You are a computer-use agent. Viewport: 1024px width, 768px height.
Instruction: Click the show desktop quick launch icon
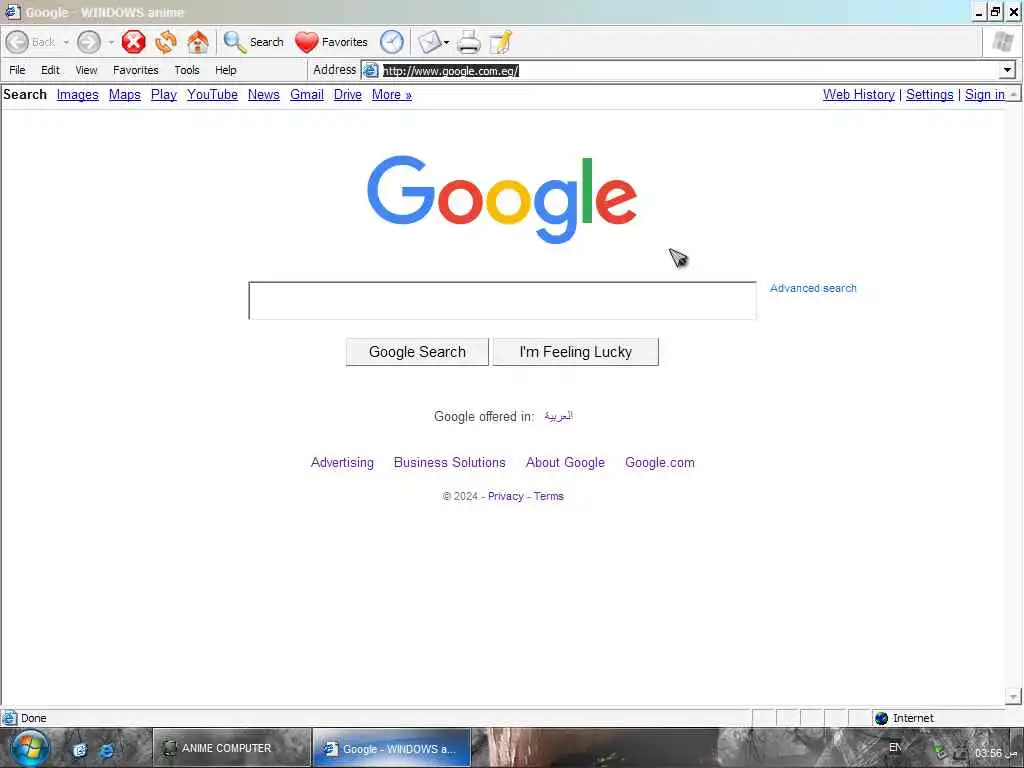coord(80,750)
